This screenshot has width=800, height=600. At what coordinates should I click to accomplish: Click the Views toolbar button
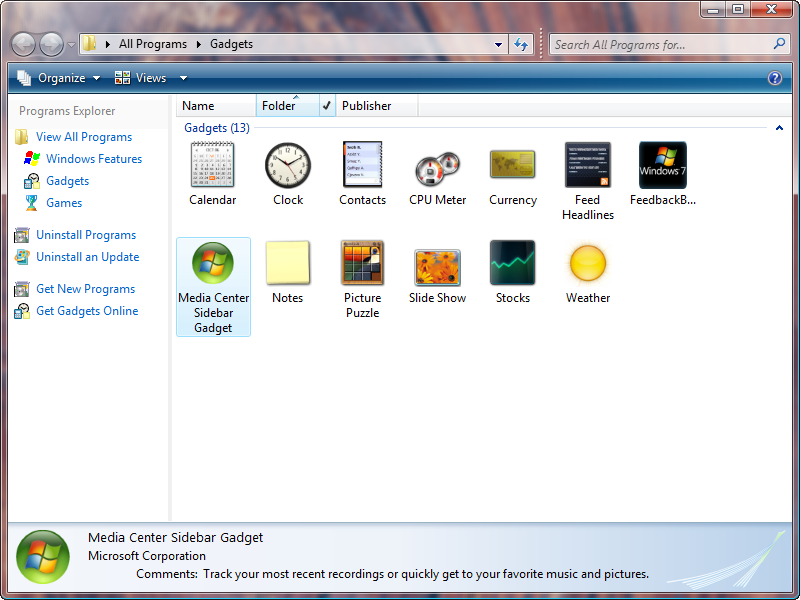pos(140,78)
